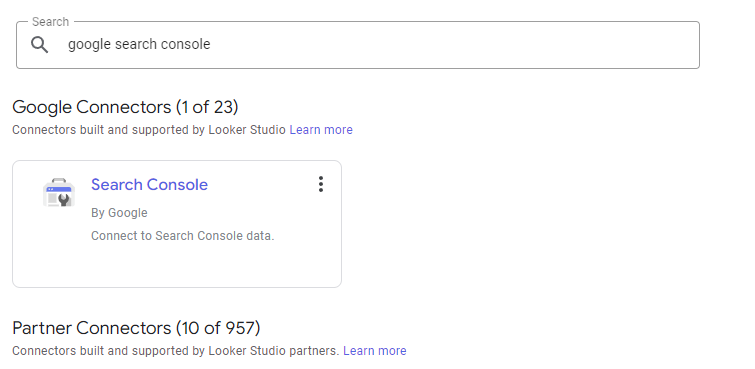Click the "(10 of 957)" partner connector count
The height and width of the screenshot is (369, 755).
click(x=218, y=328)
